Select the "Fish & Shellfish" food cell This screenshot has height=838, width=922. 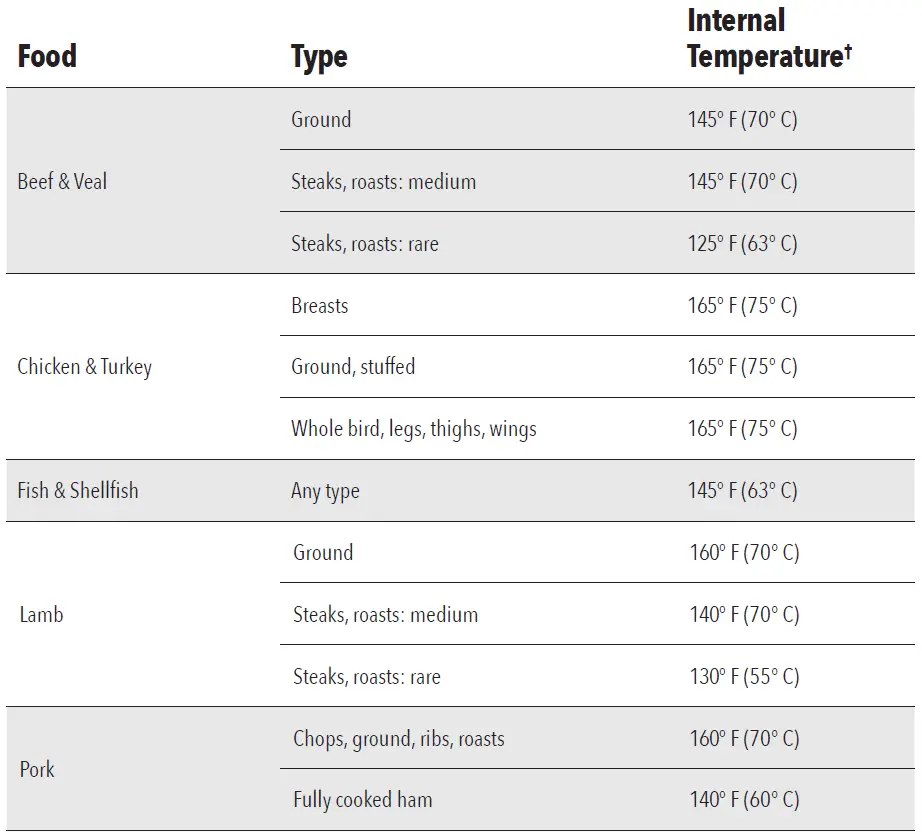pyautogui.click(x=78, y=491)
